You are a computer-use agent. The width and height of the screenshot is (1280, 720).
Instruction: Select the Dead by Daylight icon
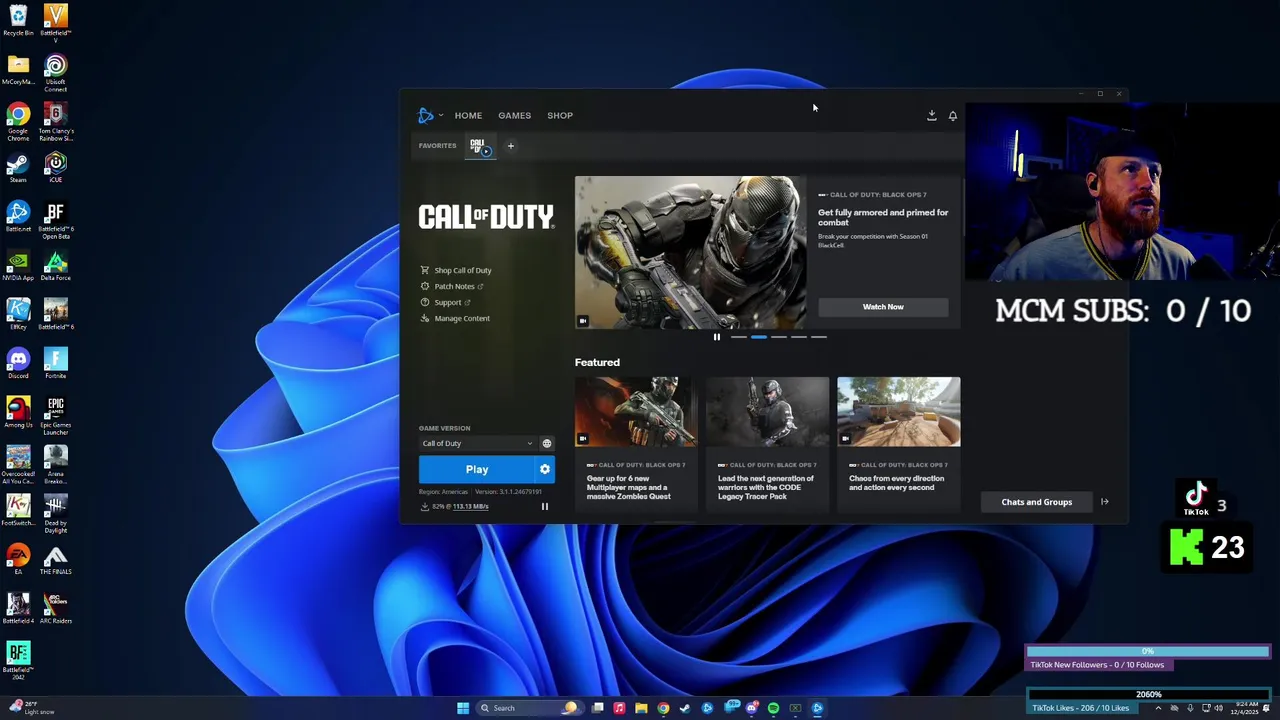55,513
